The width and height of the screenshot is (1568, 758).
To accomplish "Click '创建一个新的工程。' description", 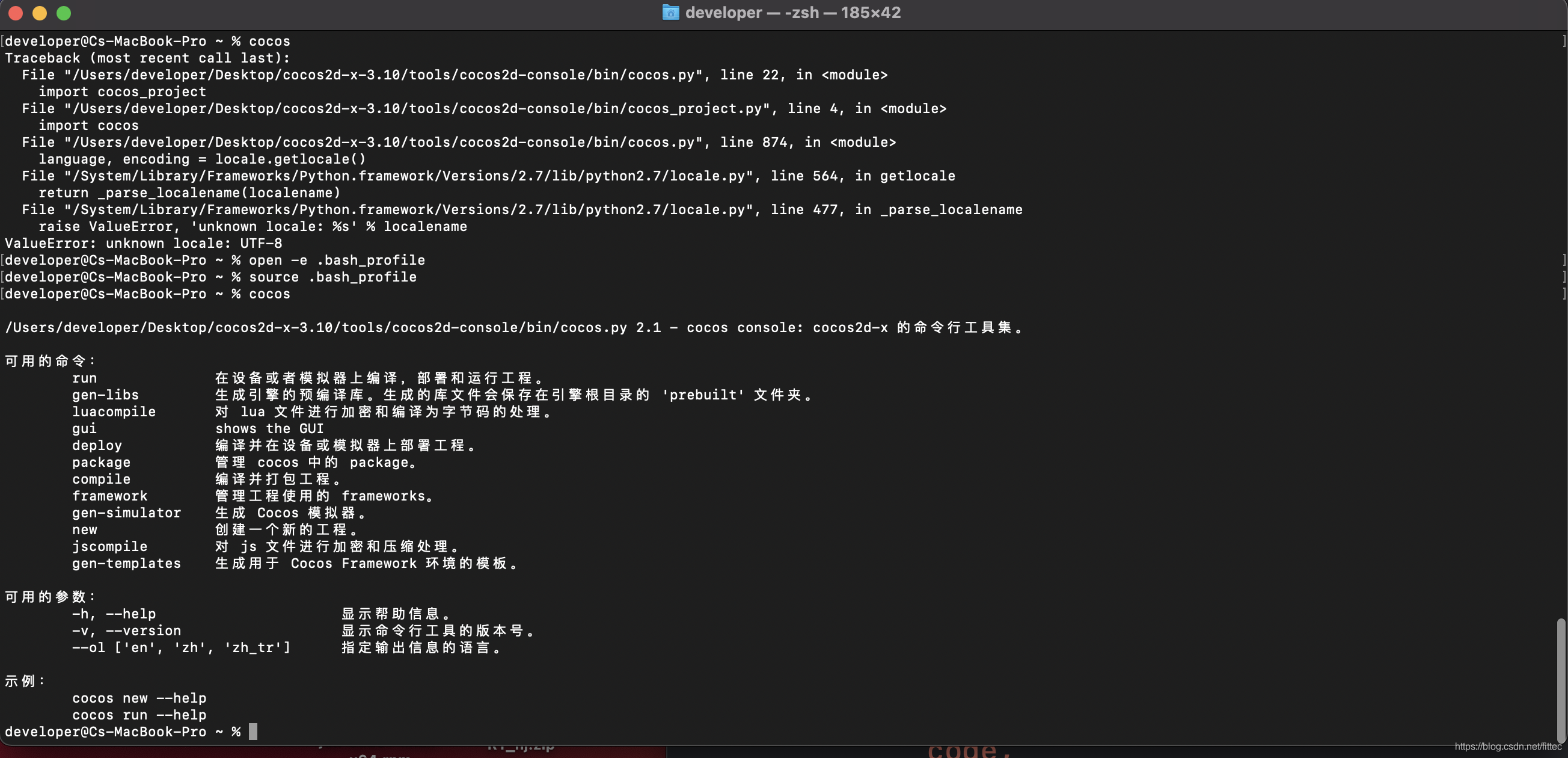I will click(x=287, y=529).
